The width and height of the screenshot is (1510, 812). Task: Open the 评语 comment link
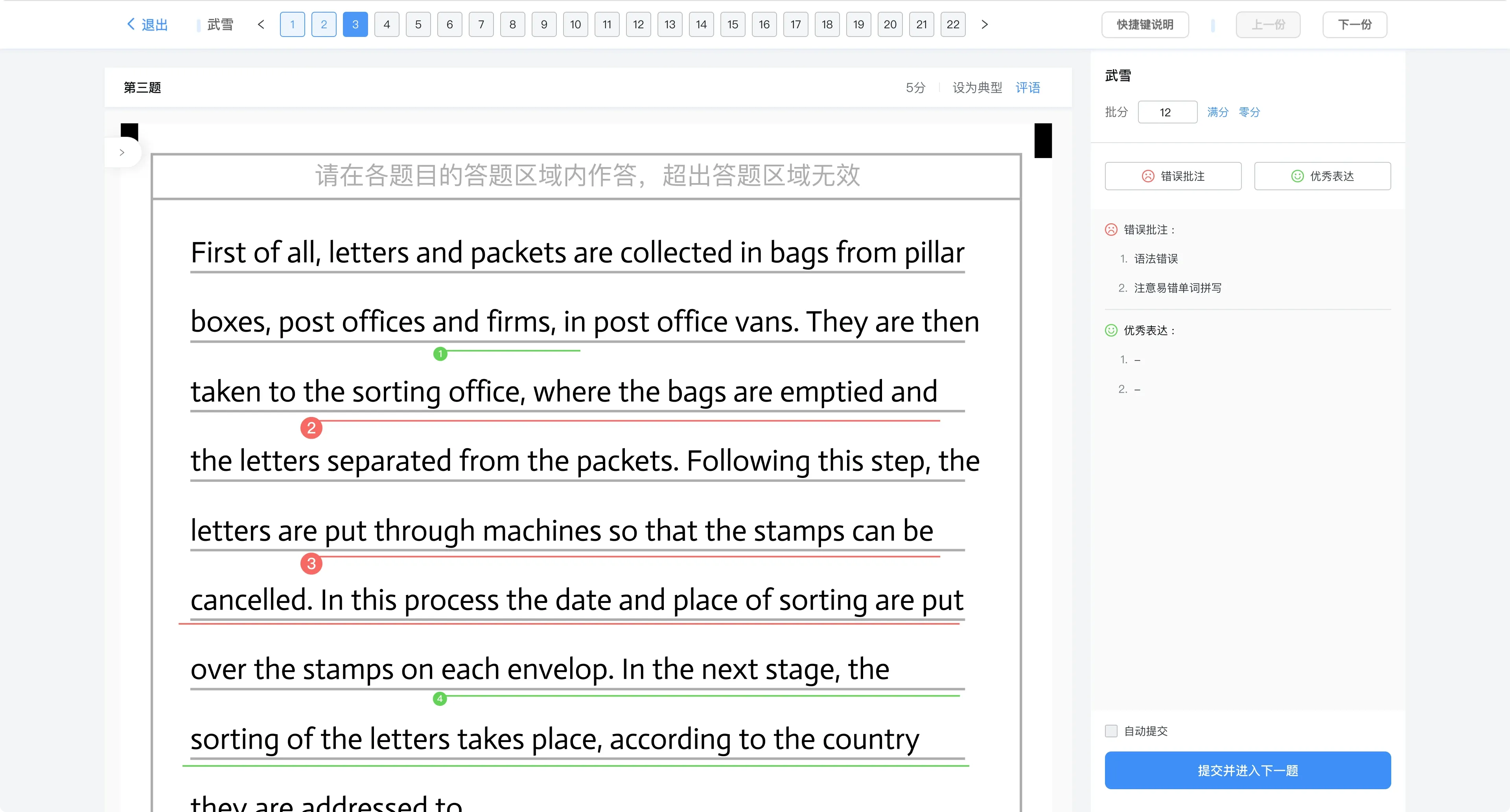(x=1028, y=87)
